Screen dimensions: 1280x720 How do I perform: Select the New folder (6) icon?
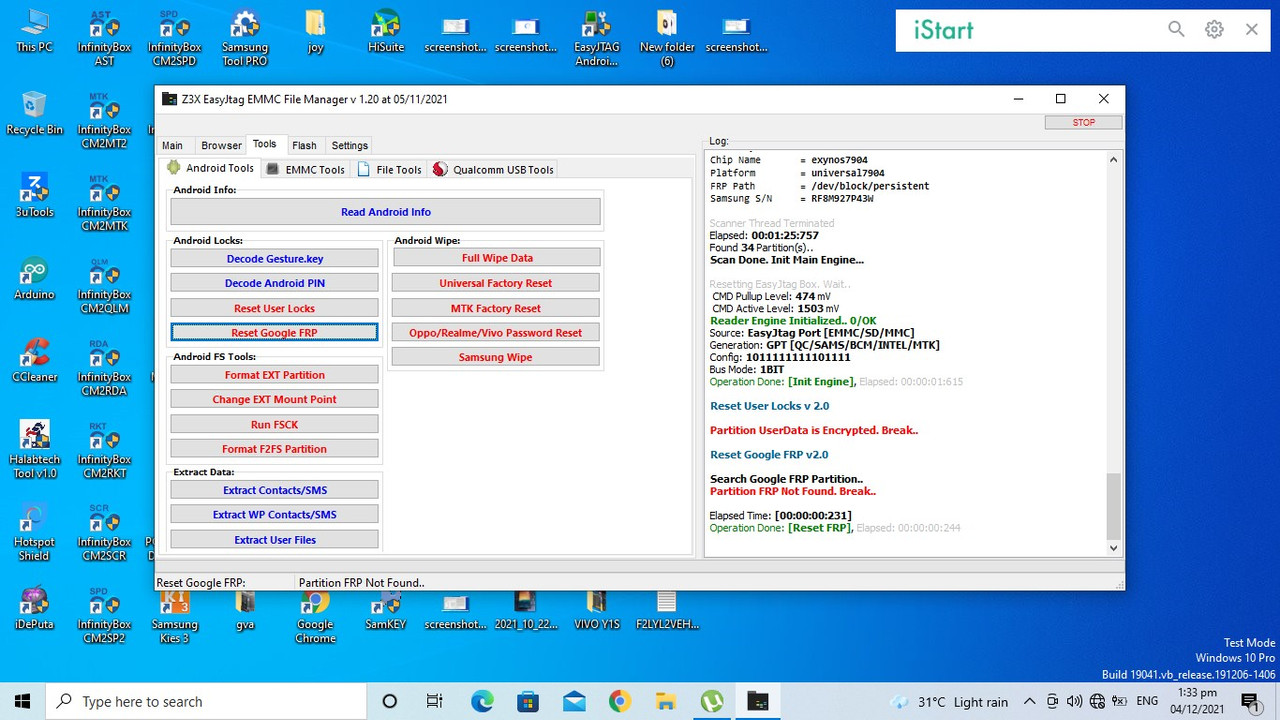[667, 38]
